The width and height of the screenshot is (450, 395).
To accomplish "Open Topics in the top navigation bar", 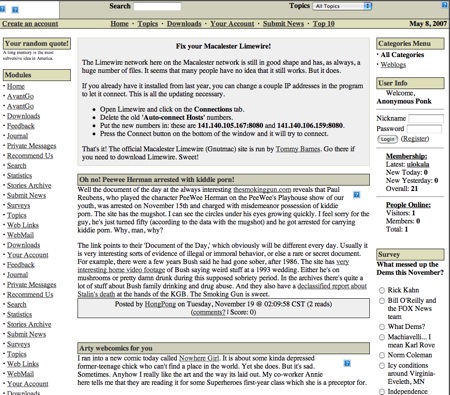I will (x=148, y=24).
